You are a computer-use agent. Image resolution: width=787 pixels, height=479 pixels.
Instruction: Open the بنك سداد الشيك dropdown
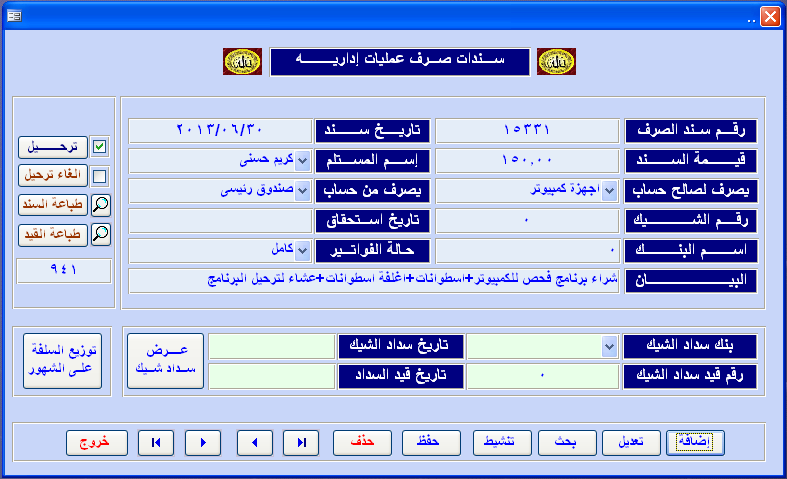click(x=610, y=346)
